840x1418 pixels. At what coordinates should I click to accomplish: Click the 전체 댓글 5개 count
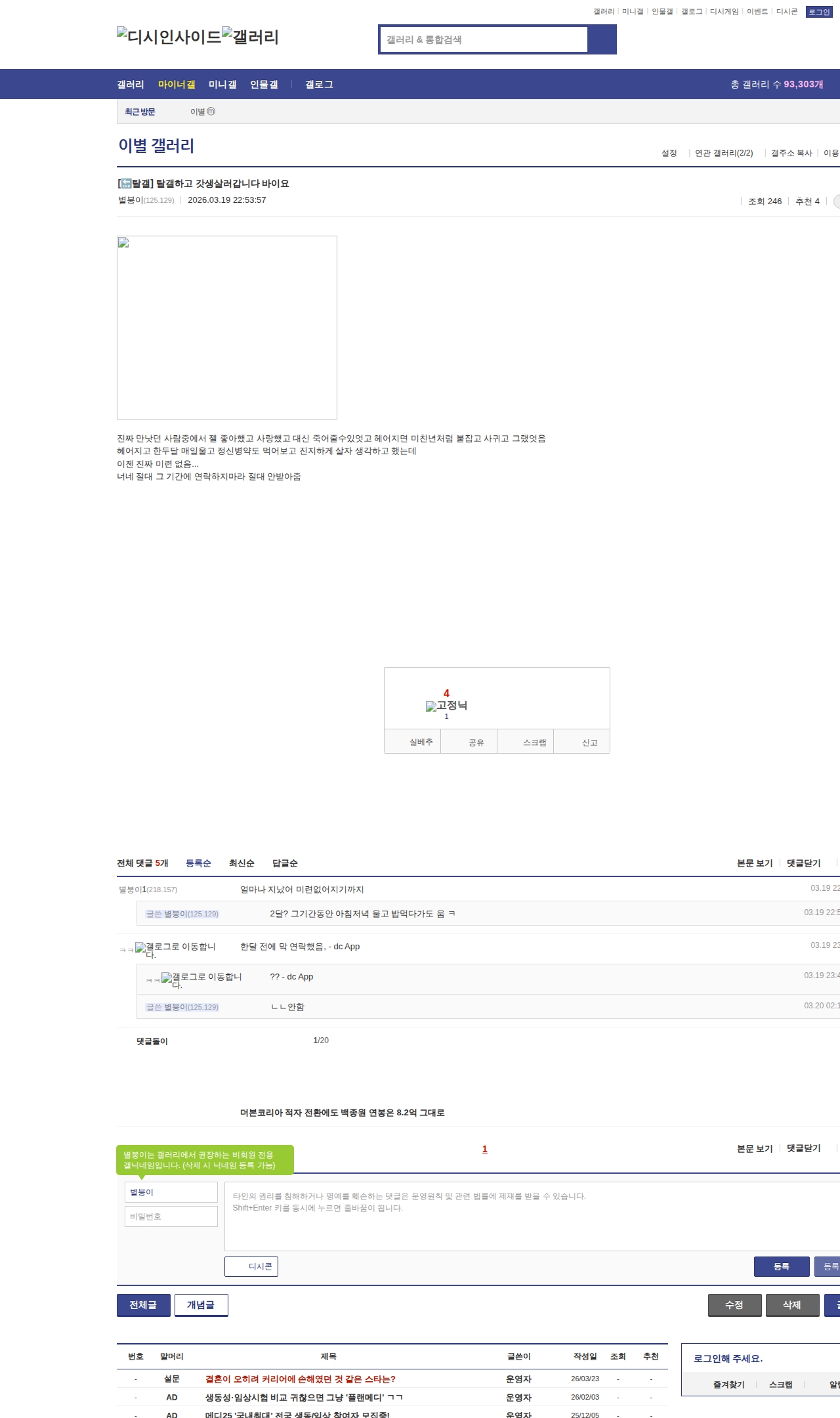pos(142,863)
